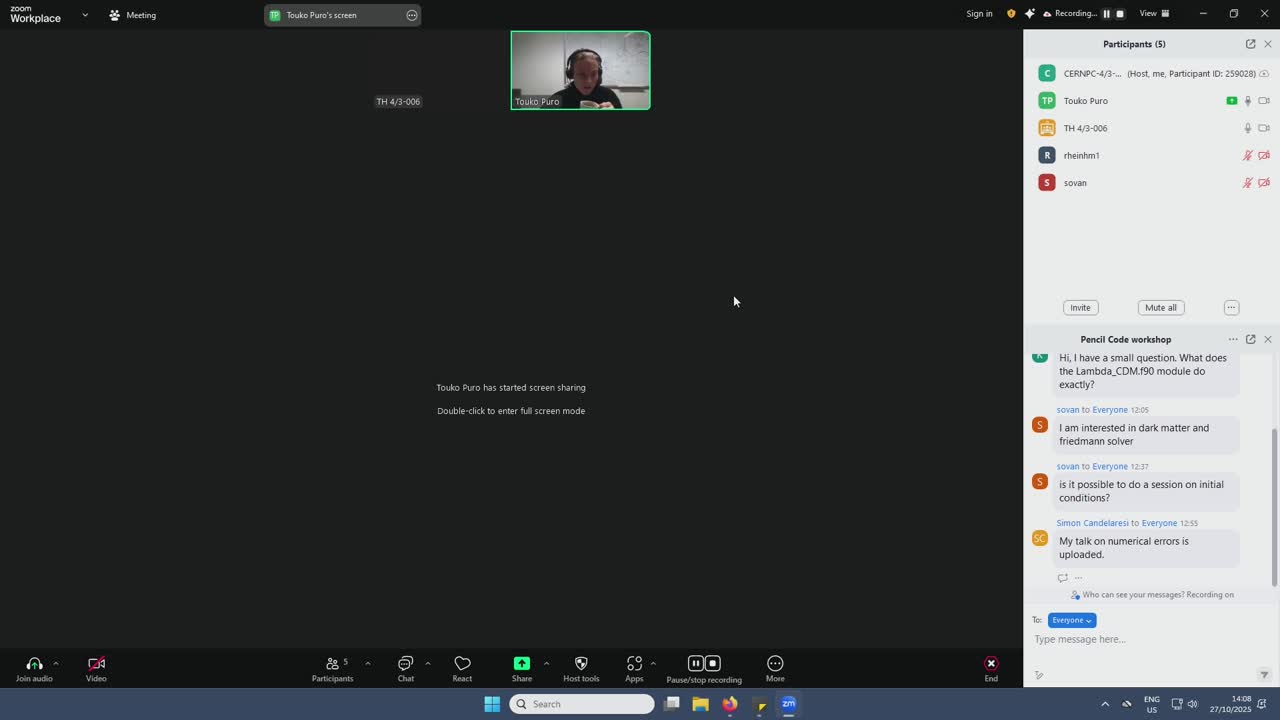This screenshot has height=720, width=1280.
Task: Open the More options icon in toolbar
Action: (x=775, y=664)
